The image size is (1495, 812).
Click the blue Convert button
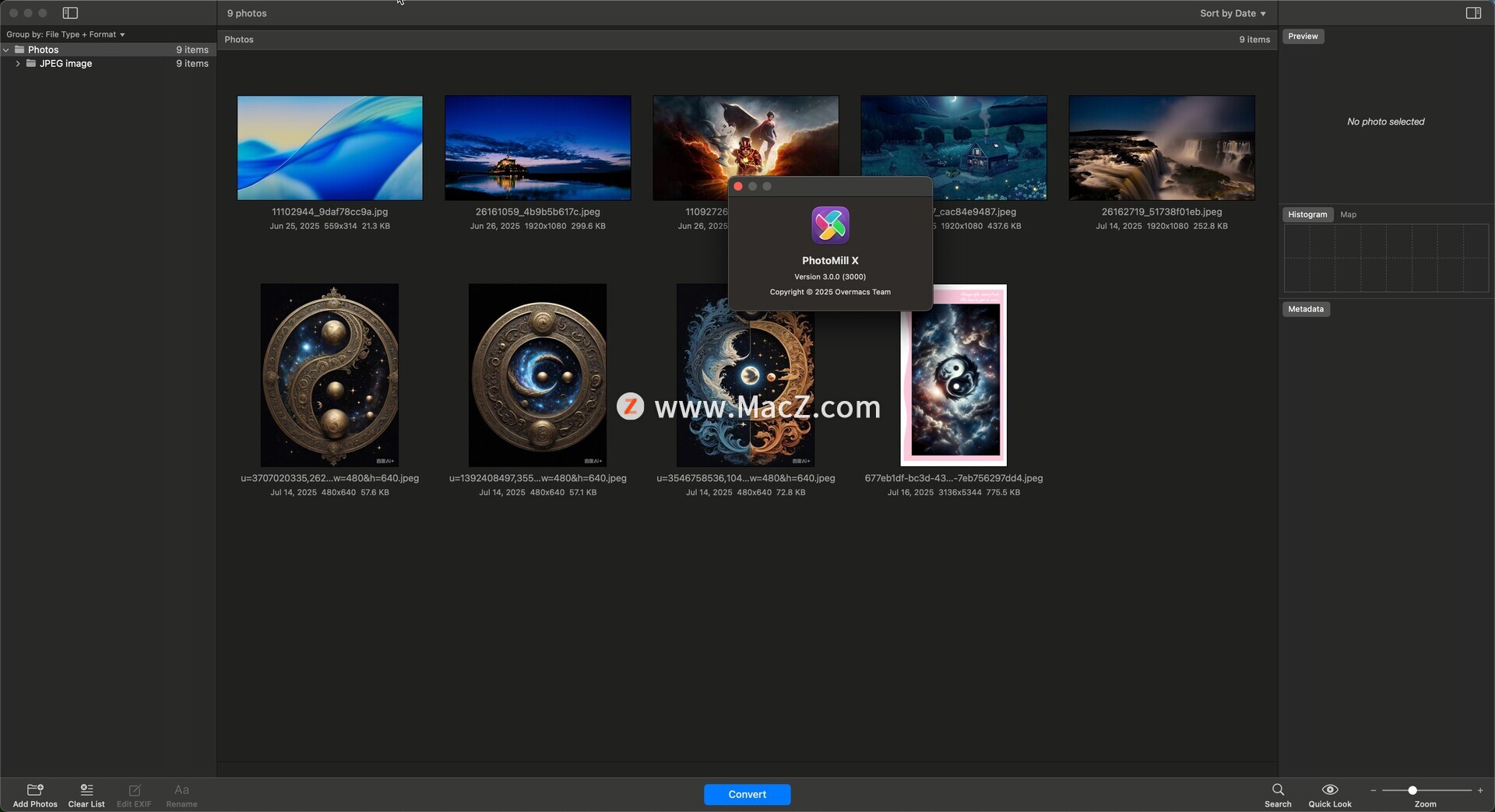[747, 794]
